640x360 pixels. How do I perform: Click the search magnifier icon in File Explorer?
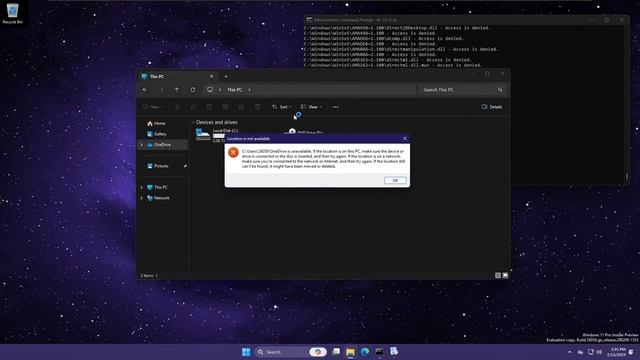(500, 90)
